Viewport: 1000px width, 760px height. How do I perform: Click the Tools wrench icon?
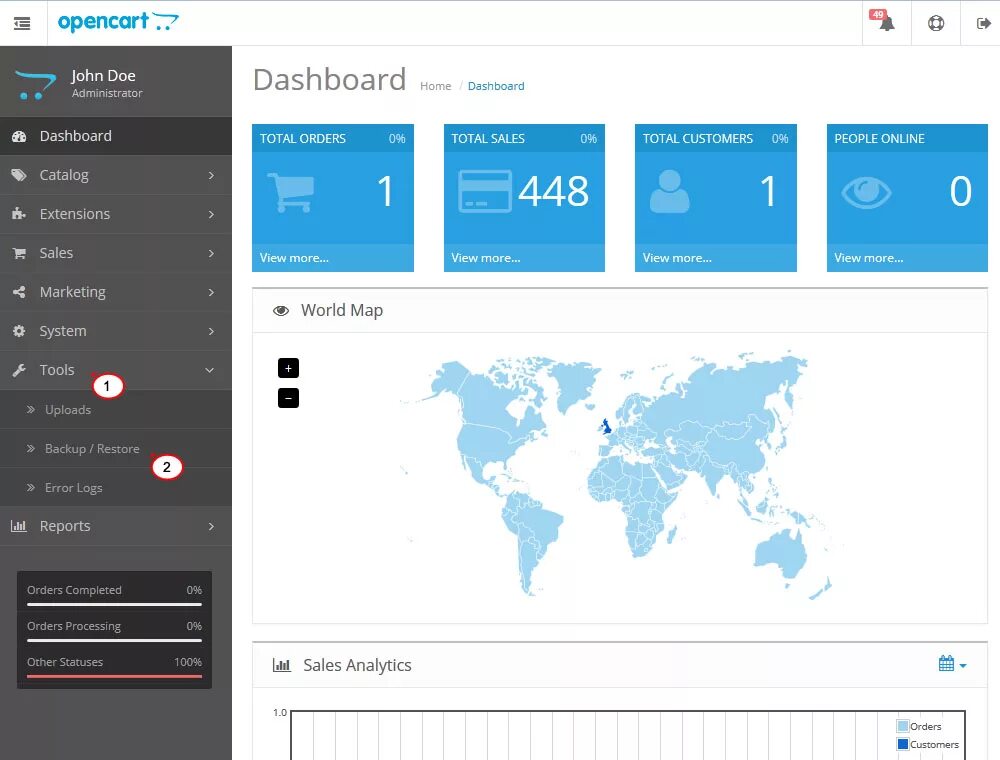pyautogui.click(x=19, y=370)
